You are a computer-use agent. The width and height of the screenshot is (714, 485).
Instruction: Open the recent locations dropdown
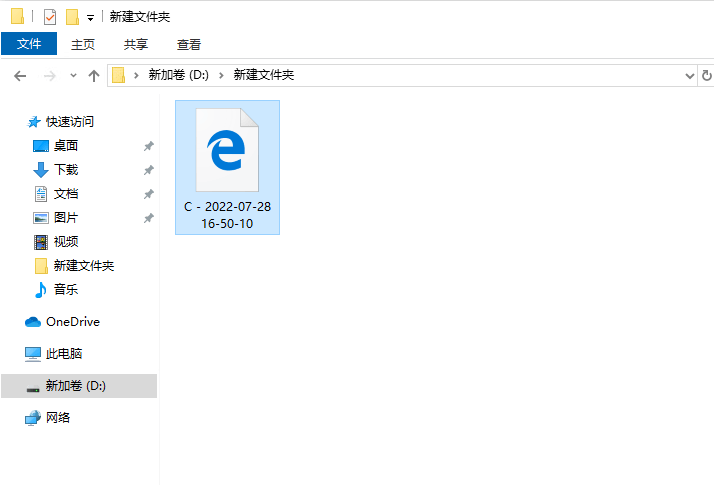coord(73,76)
